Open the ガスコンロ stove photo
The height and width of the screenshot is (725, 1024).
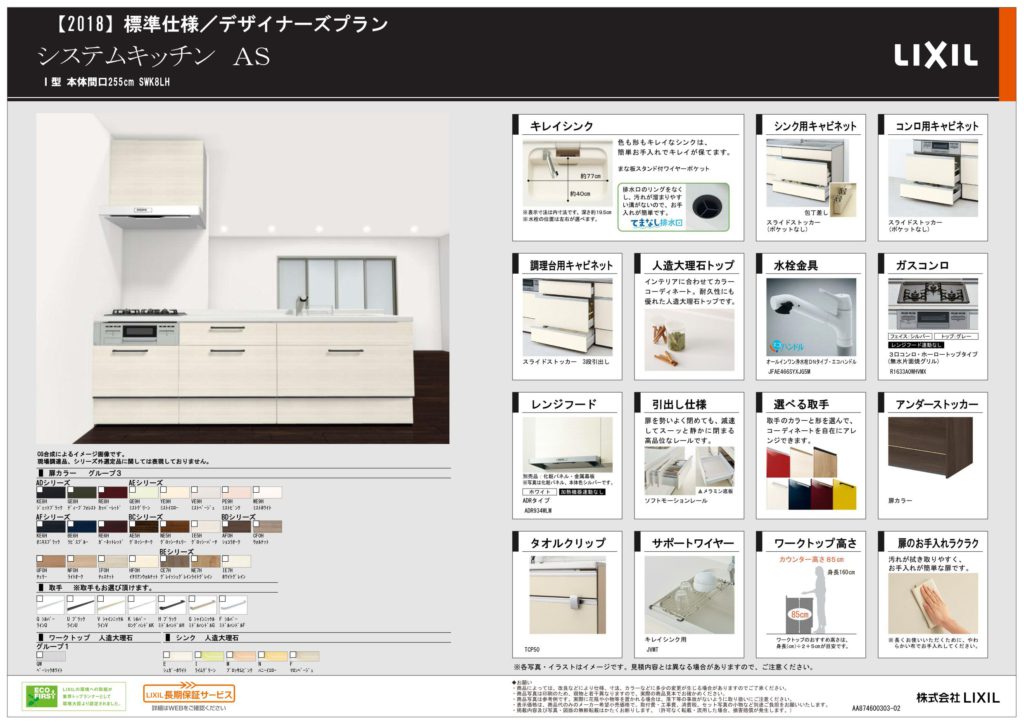(933, 304)
